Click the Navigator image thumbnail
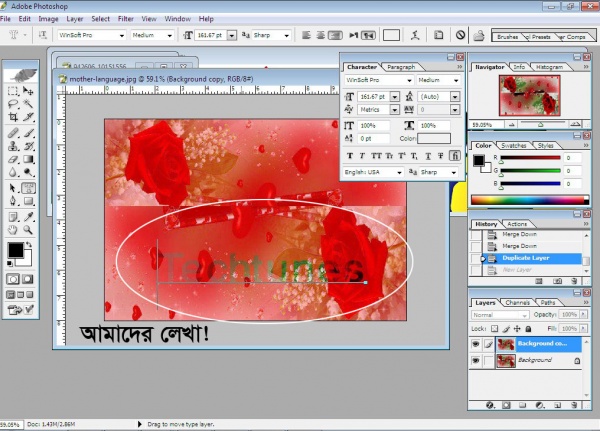 530,95
